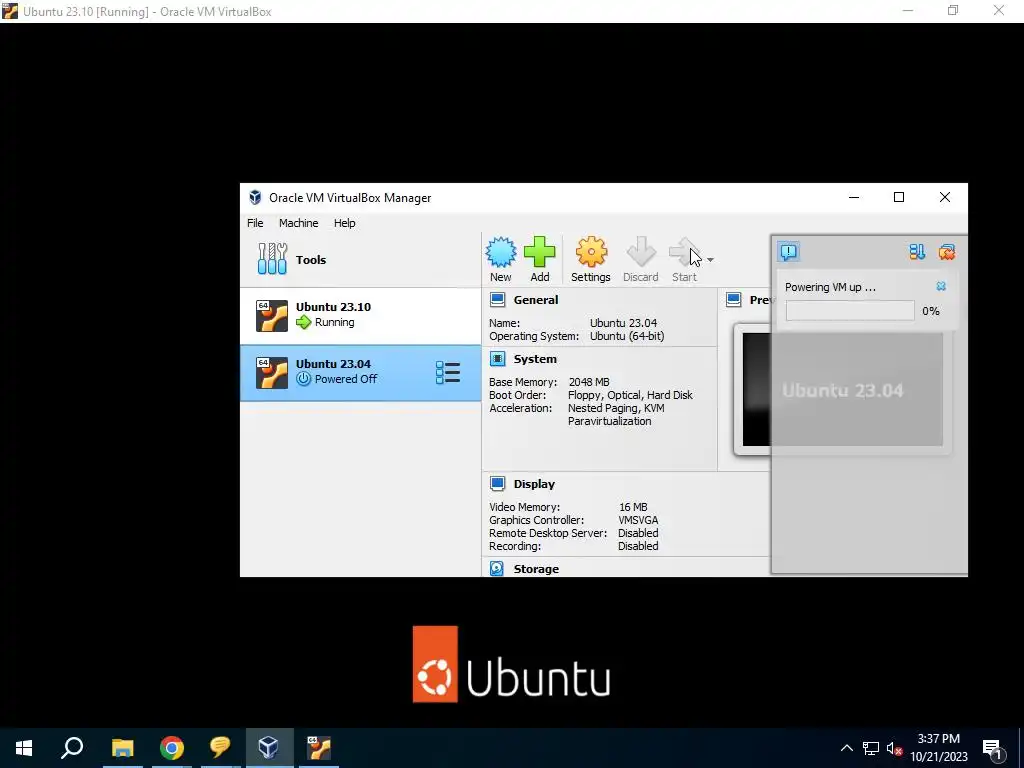1024x768 pixels.
Task: Select the Ubuntu 23.04 powered-off machine
Action: pos(360,372)
